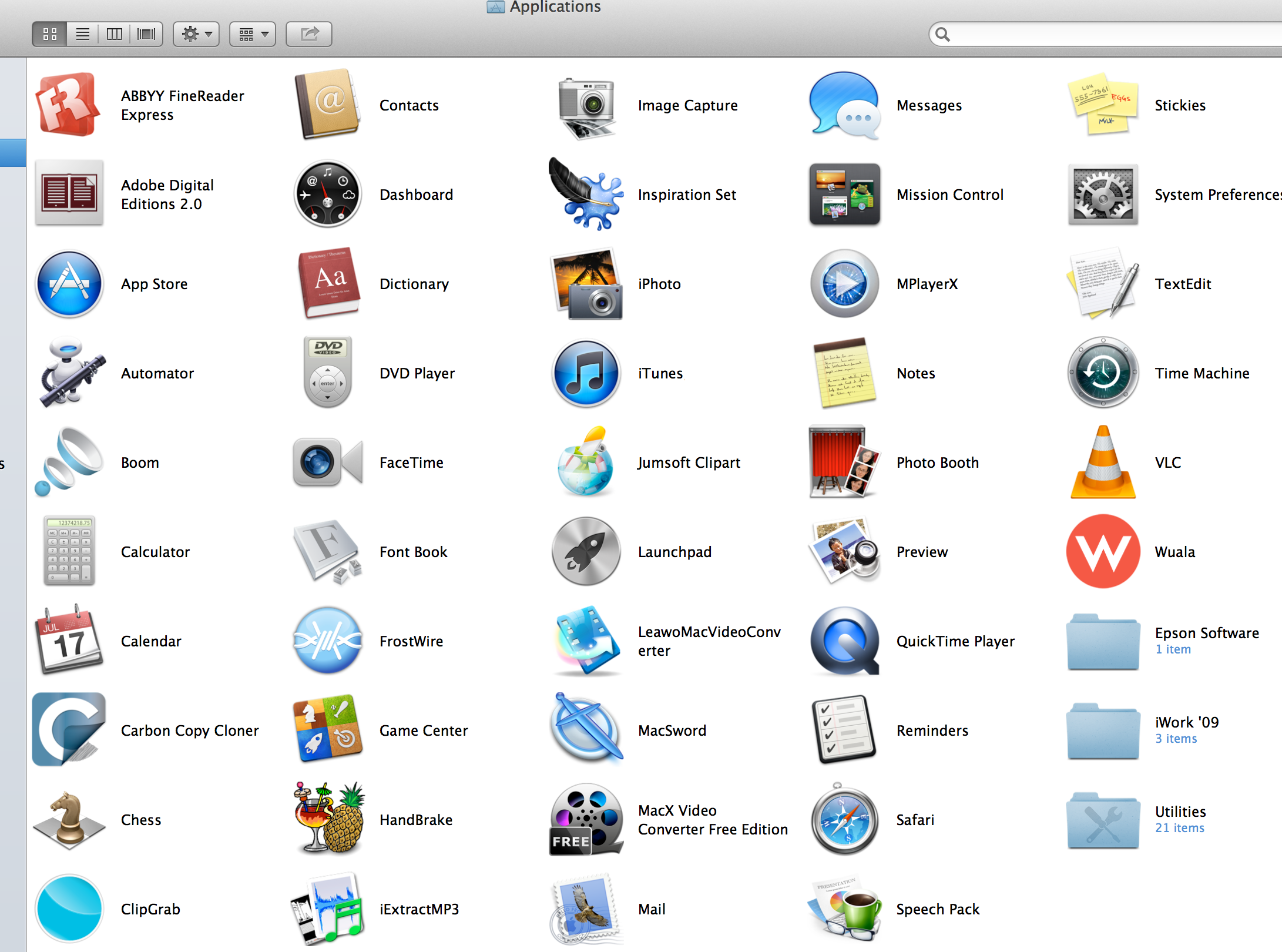The width and height of the screenshot is (1282, 952).
Task: Select the Dictionary book icon
Action: coord(329,283)
